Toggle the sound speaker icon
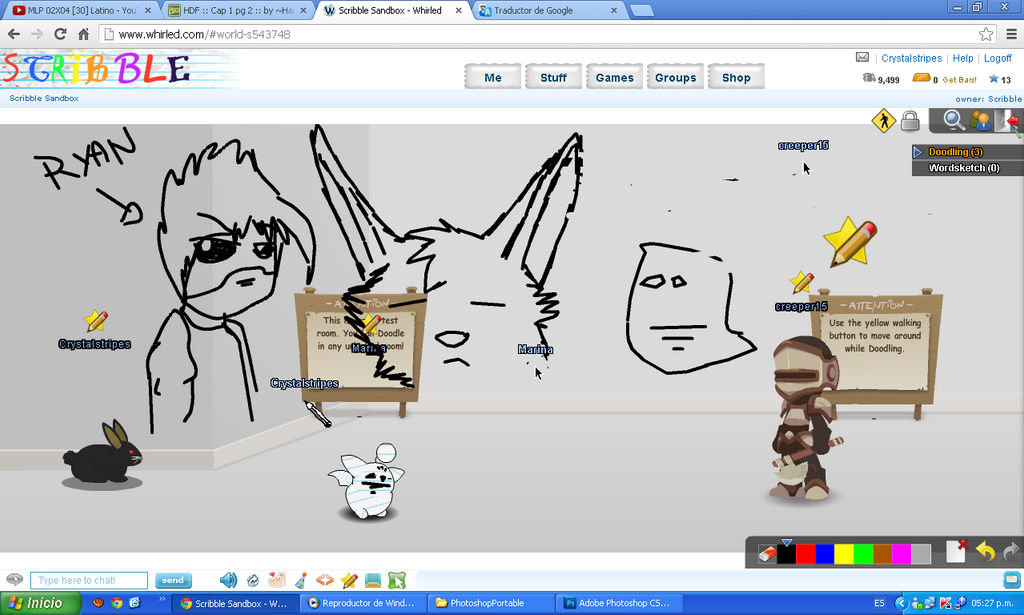This screenshot has width=1024, height=615. pos(228,580)
